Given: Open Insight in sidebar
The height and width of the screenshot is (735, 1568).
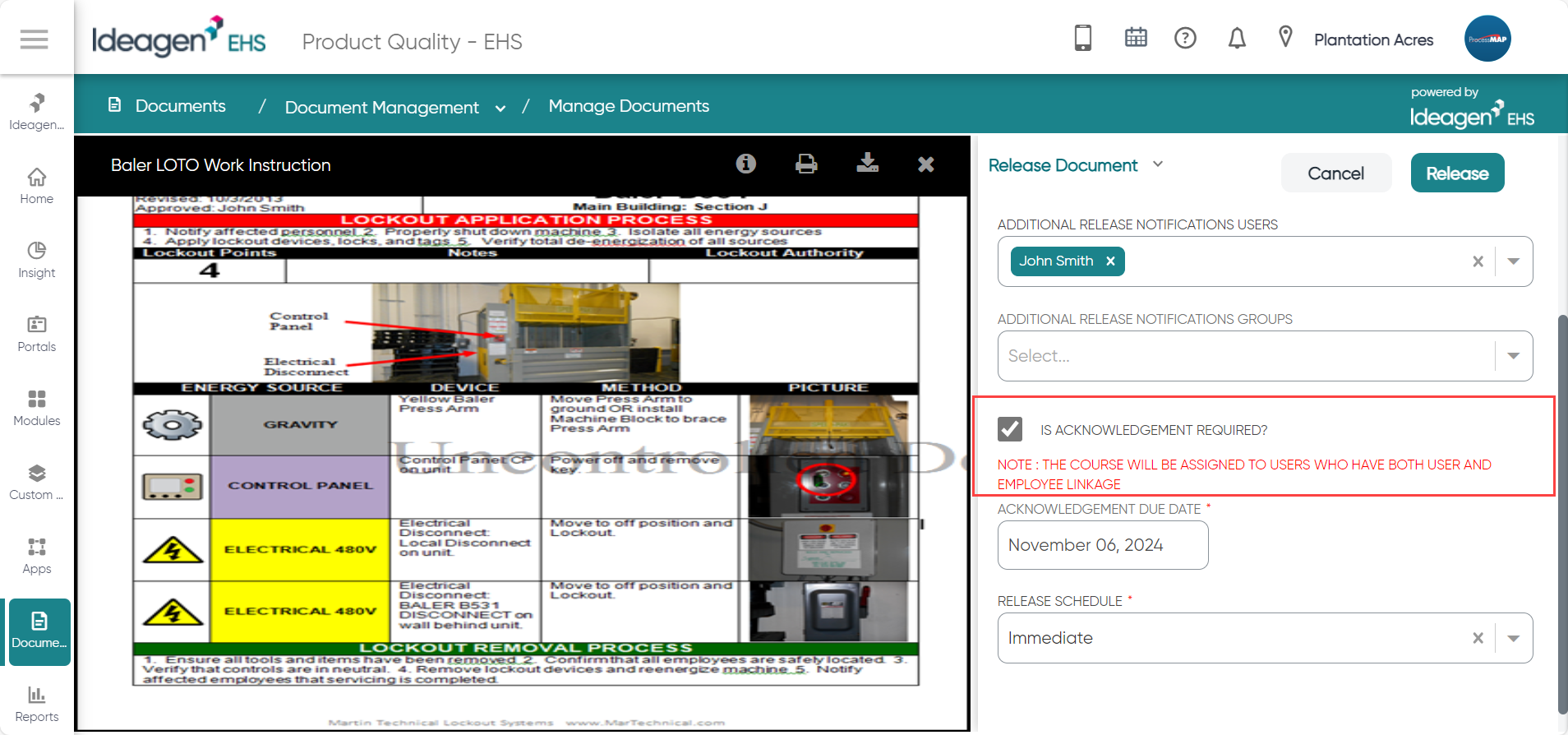Looking at the screenshot, I should tap(37, 261).
